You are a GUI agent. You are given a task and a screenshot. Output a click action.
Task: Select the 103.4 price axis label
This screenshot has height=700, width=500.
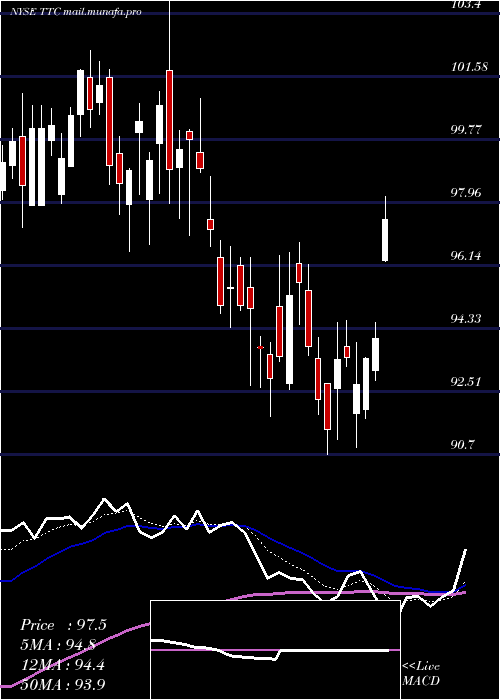468,5
